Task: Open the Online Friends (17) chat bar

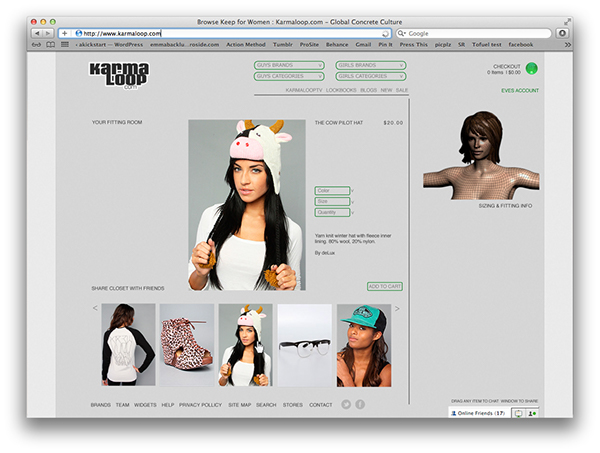Action: 479,413
